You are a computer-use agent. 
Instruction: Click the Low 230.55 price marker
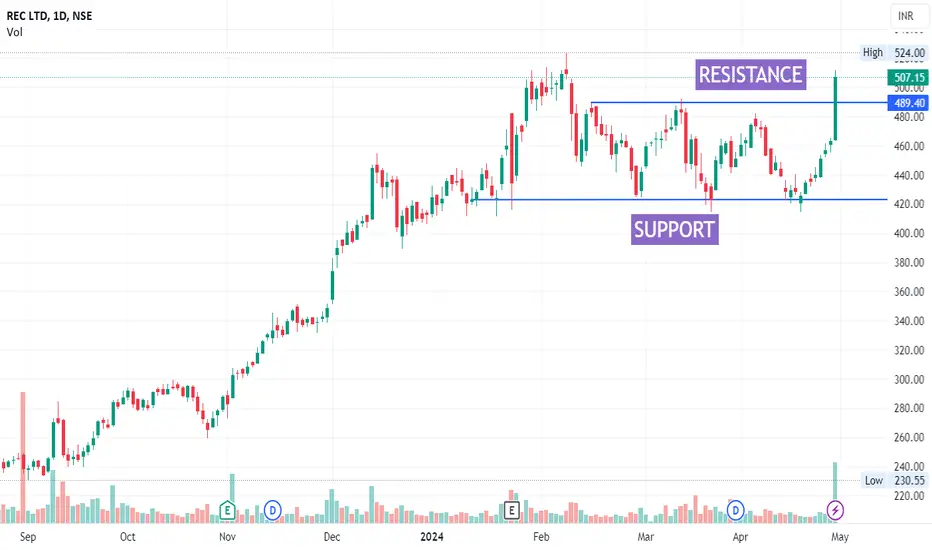894,480
